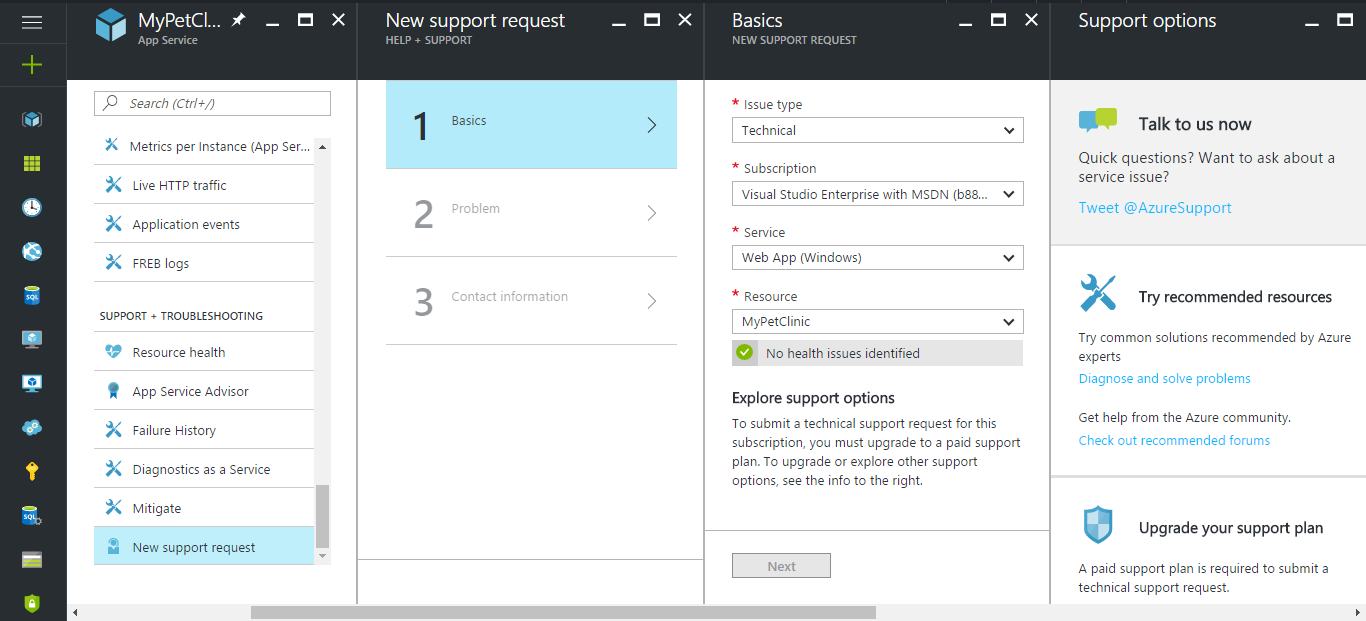Open the resource groups cube icon in sidebar
Image resolution: width=1366 pixels, height=621 pixels.
coord(32,120)
